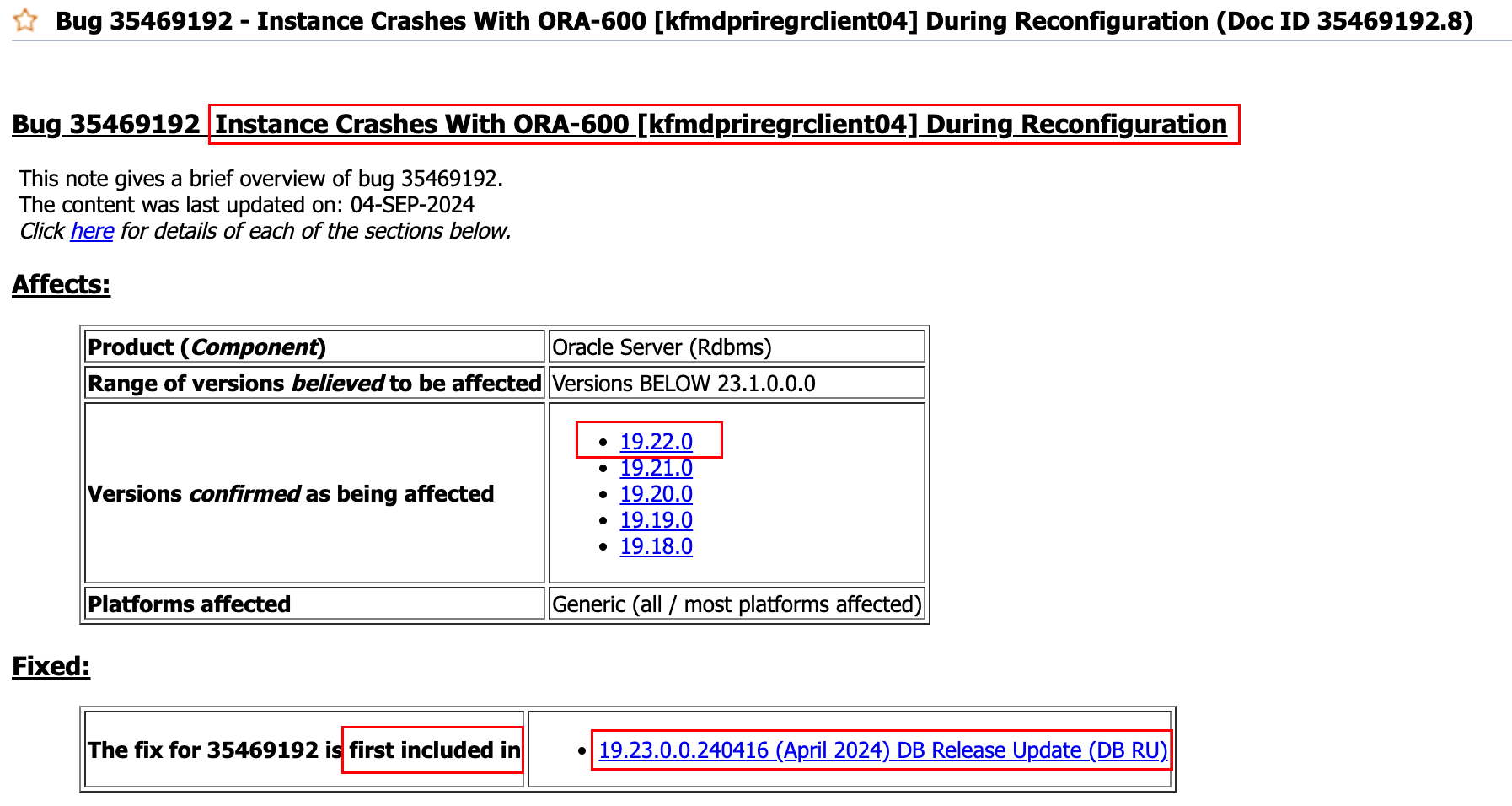The width and height of the screenshot is (1512, 806).
Task: Open the 19.19.0 version link
Action: [x=656, y=520]
